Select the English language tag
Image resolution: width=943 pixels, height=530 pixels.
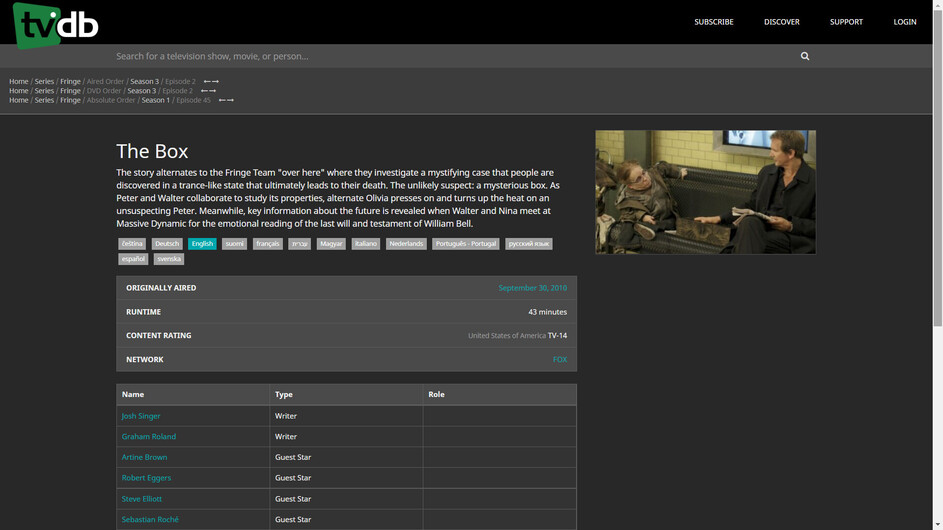coord(202,244)
